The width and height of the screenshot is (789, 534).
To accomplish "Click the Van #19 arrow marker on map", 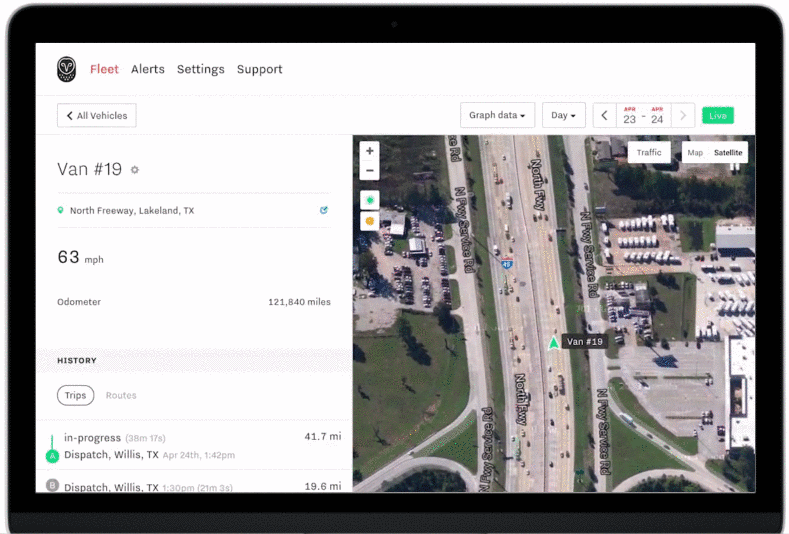I will (x=553, y=342).
